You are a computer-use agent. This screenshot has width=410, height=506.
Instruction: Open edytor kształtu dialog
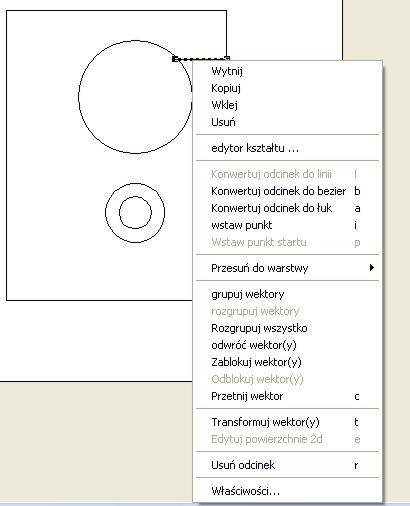(x=287, y=148)
